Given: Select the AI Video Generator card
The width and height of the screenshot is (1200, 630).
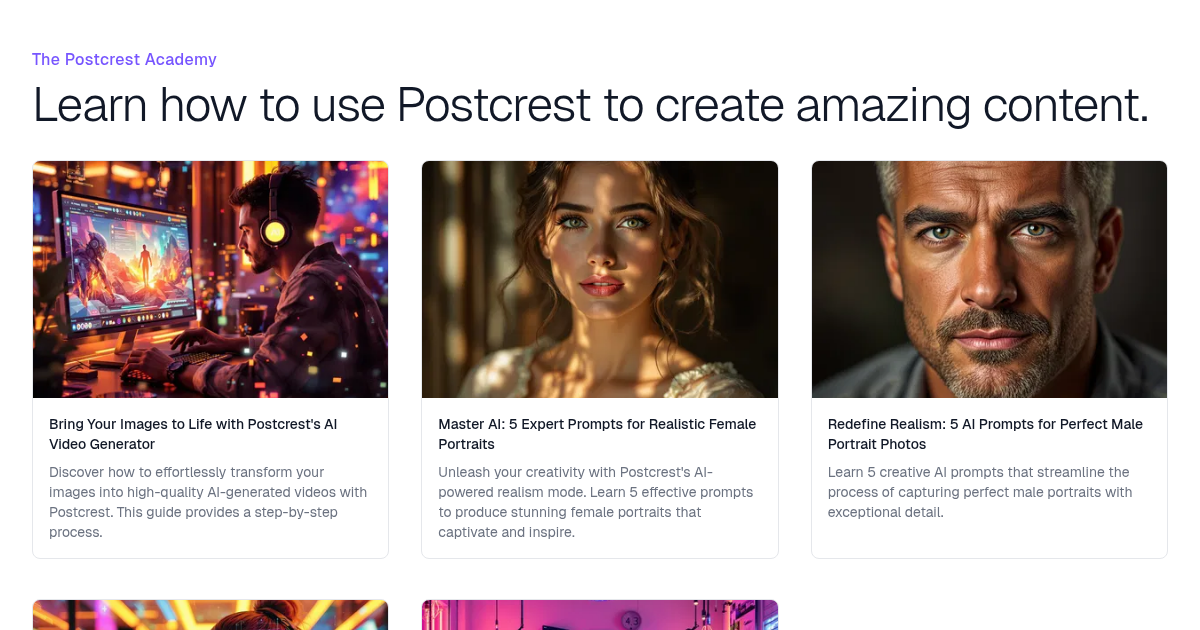Looking at the screenshot, I should coord(210,358).
